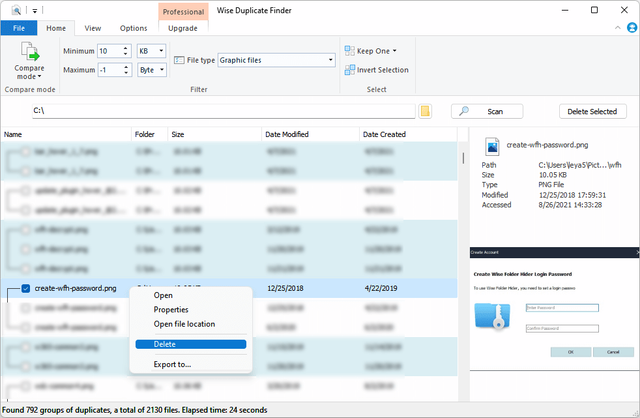
Task: Open the File type dropdown
Action: (328, 60)
